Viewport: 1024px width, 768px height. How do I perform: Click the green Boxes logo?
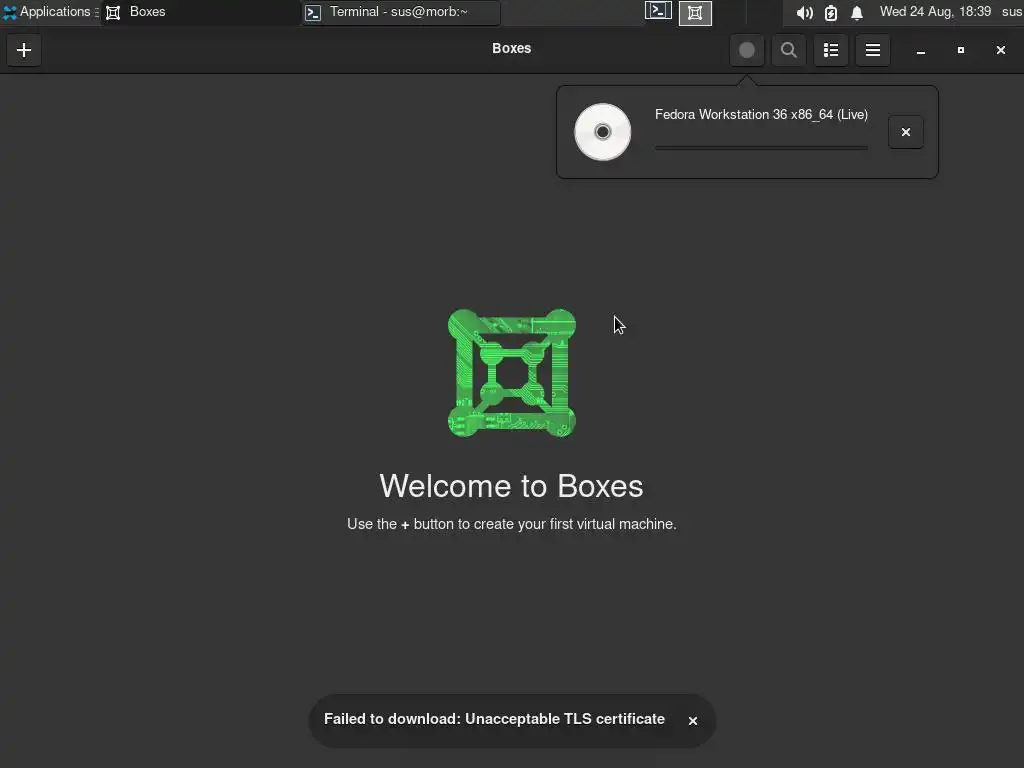[x=511, y=373]
